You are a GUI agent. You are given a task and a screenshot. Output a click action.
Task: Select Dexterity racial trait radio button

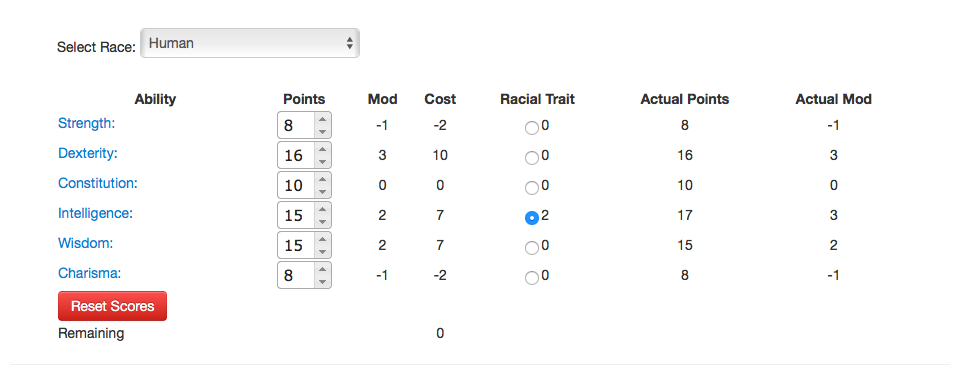point(531,158)
